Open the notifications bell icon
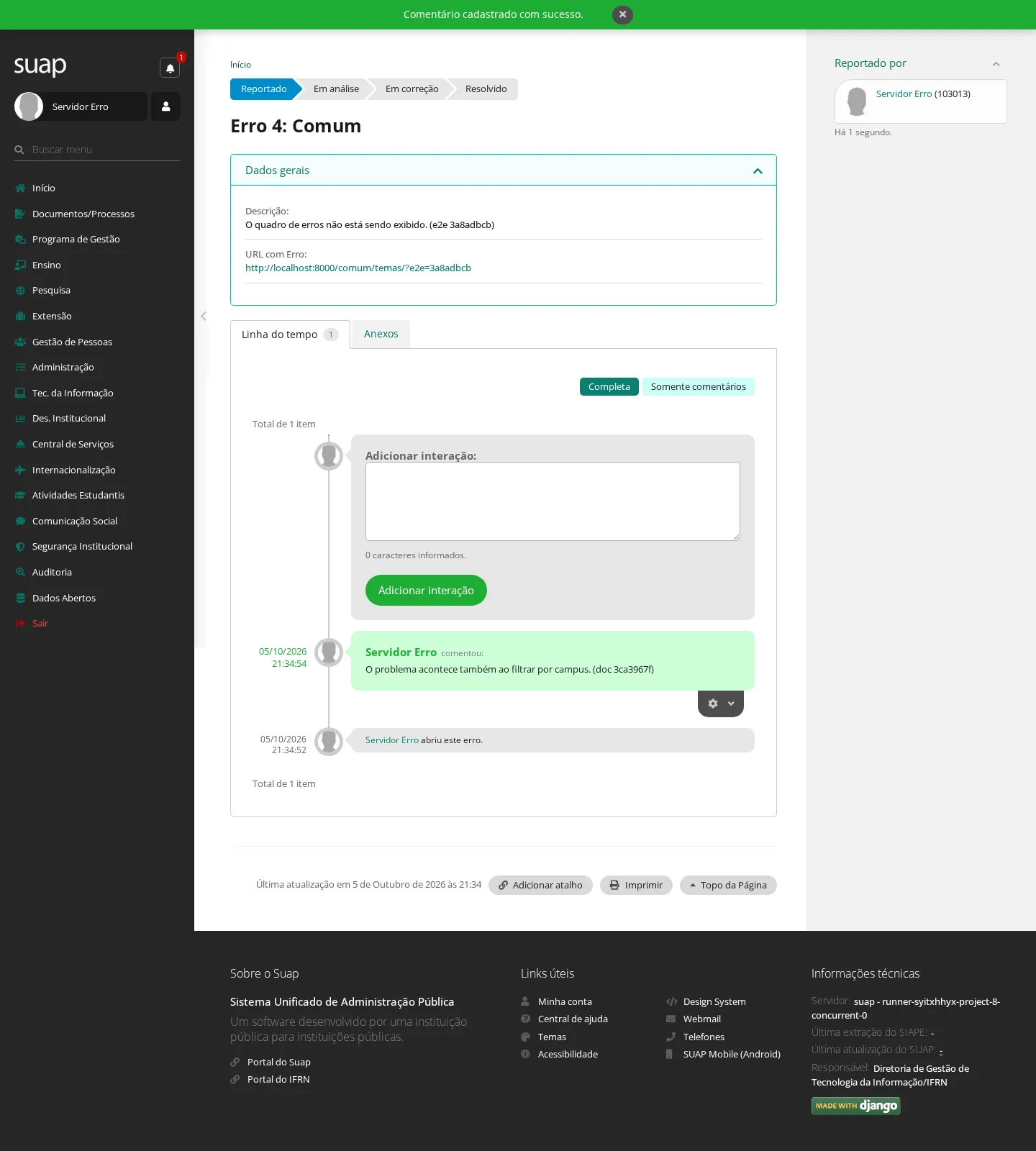This screenshot has height=1151, width=1036. point(170,68)
